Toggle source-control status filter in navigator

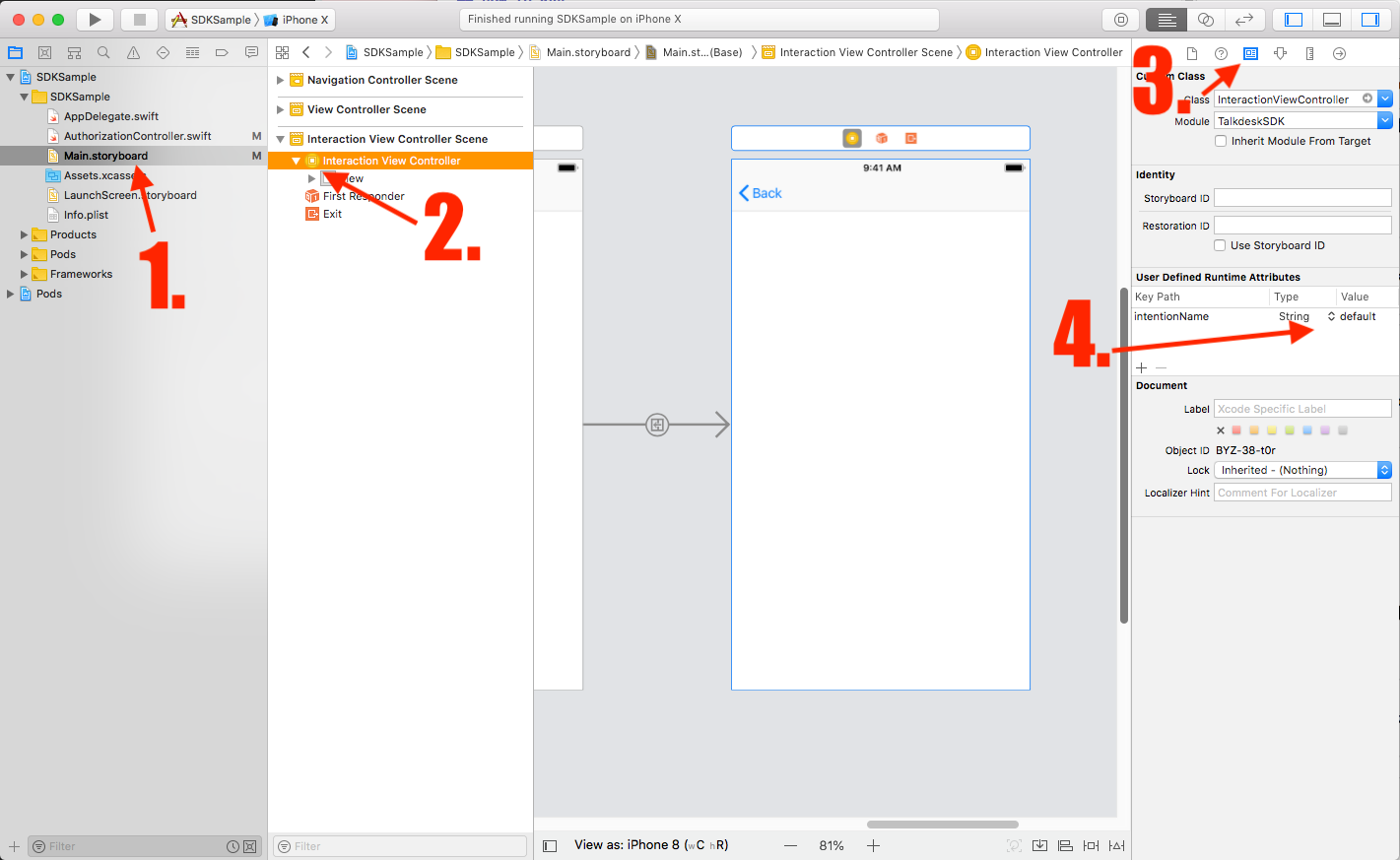coord(249,846)
